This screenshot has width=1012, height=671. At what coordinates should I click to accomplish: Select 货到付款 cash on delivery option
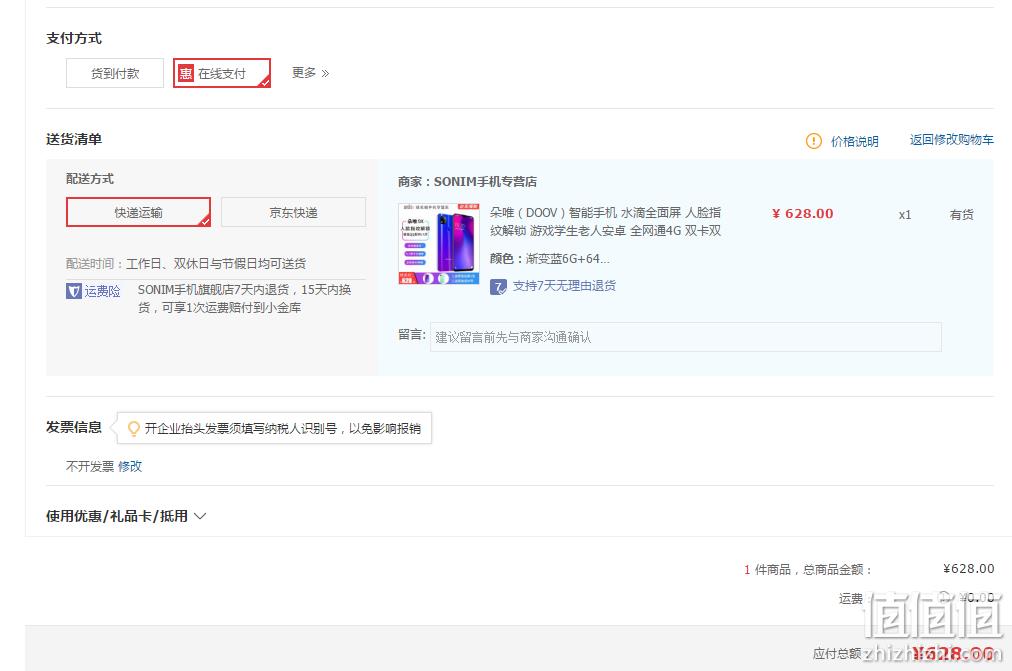point(115,74)
